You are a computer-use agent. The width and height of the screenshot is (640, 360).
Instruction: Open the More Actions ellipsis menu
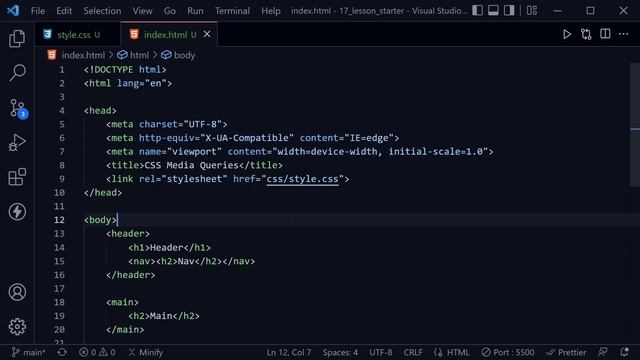pos(623,34)
